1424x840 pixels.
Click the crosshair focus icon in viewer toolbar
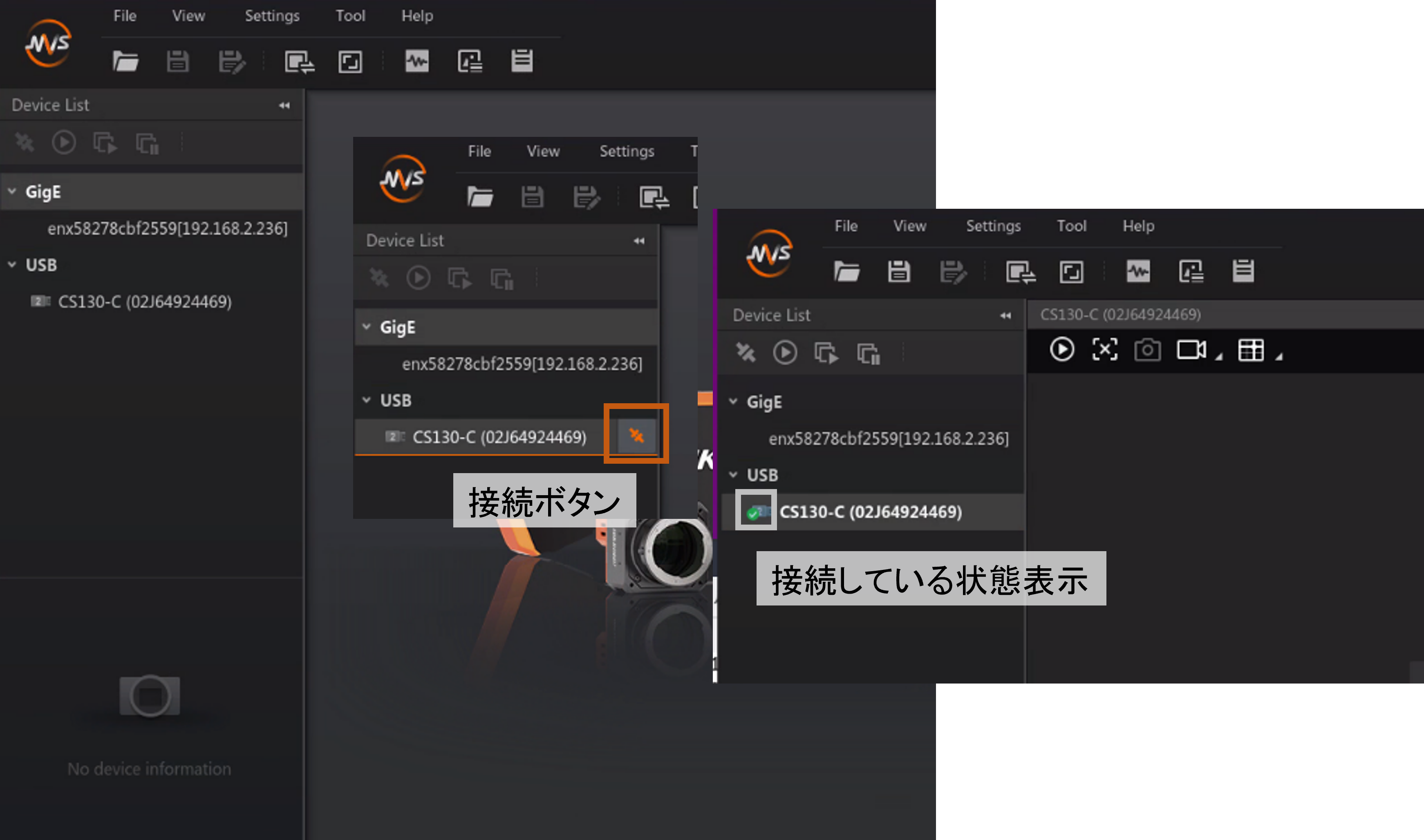pyautogui.click(x=1105, y=349)
